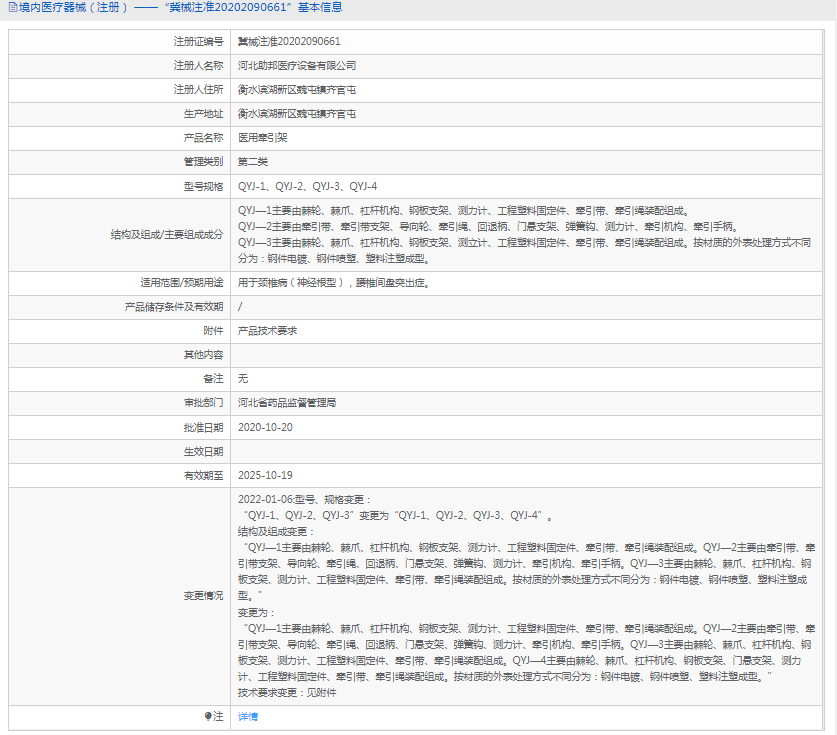Click the 注册证编号 label

coord(198,42)
